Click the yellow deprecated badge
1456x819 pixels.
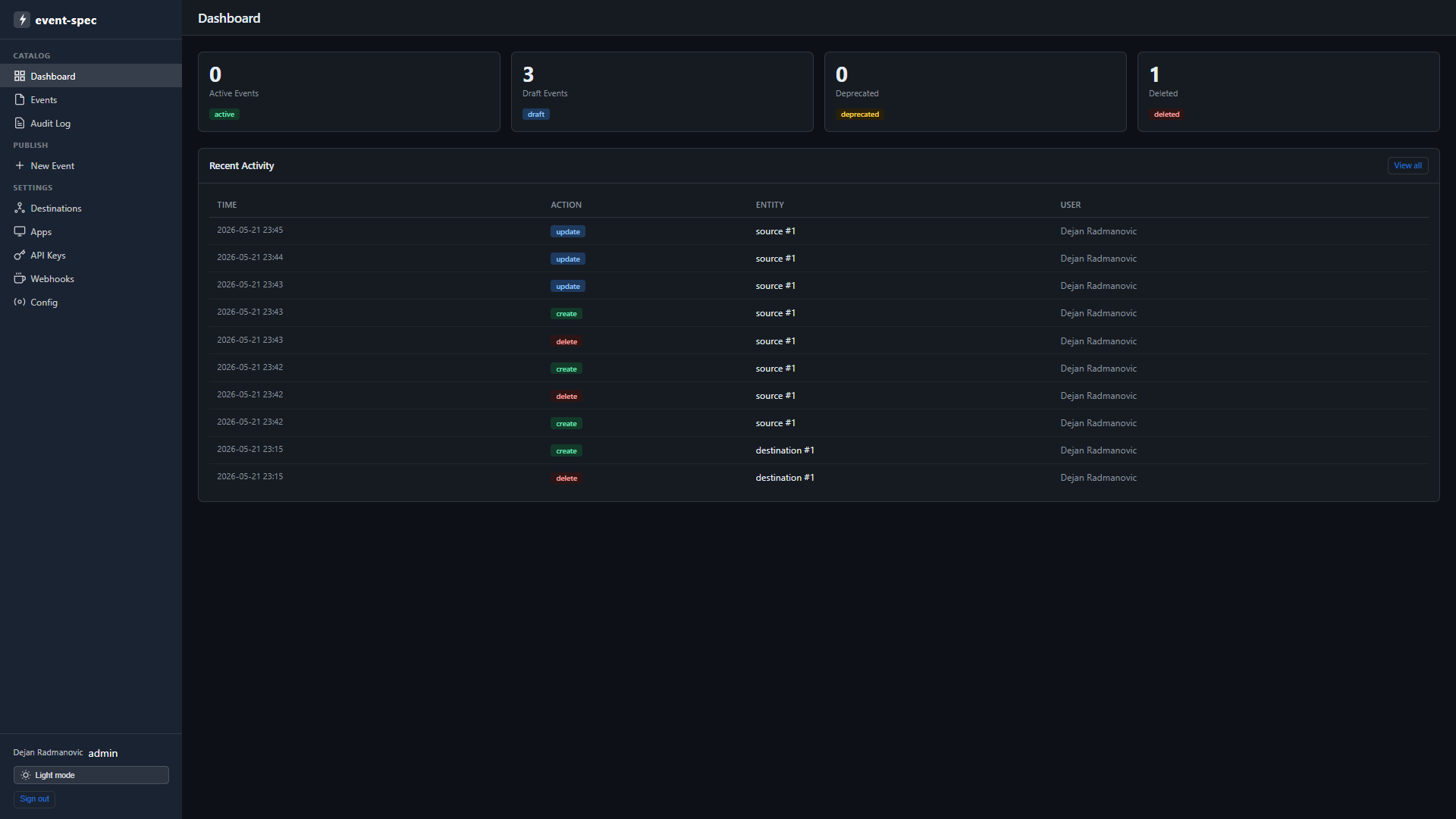click(x=860, y=114)
